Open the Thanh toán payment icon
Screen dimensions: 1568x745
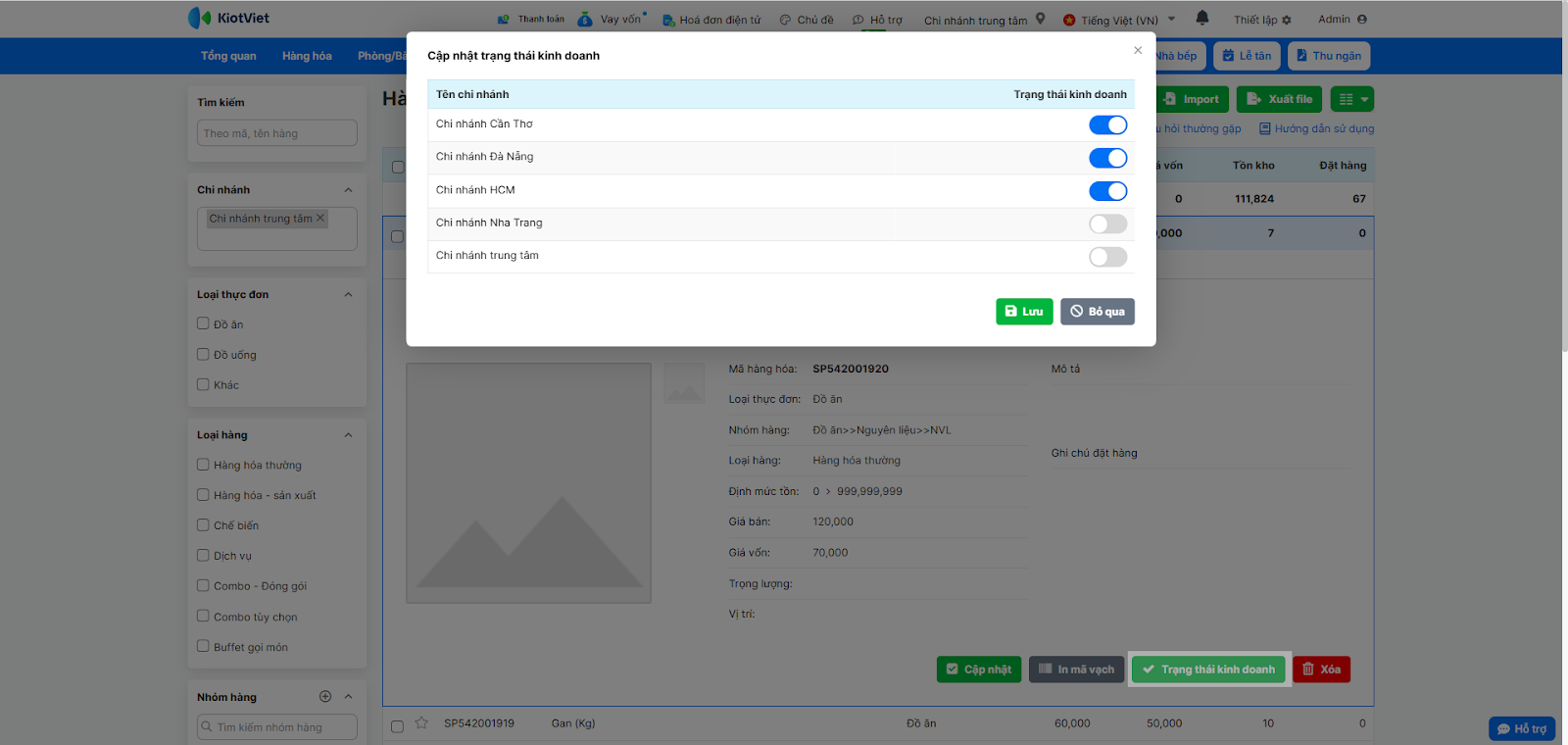point(504,20)
